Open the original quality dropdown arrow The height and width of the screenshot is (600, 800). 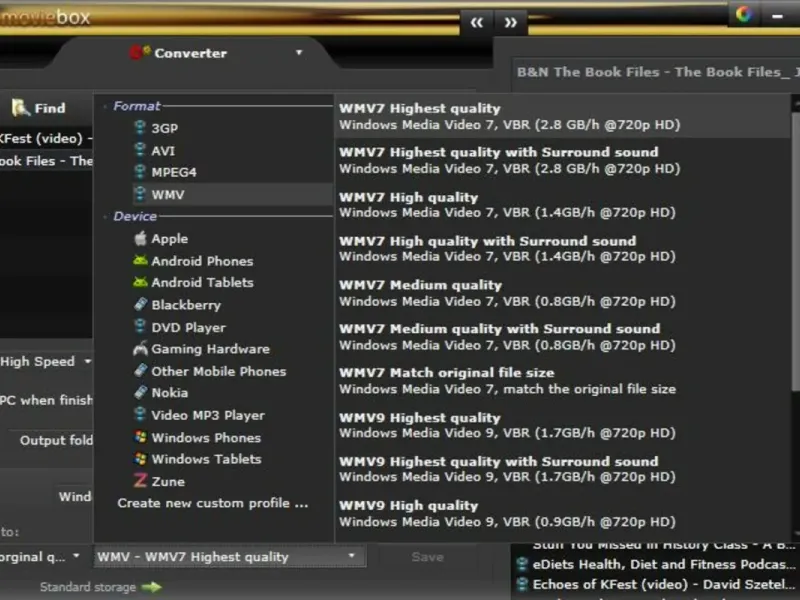pos(76,556)
